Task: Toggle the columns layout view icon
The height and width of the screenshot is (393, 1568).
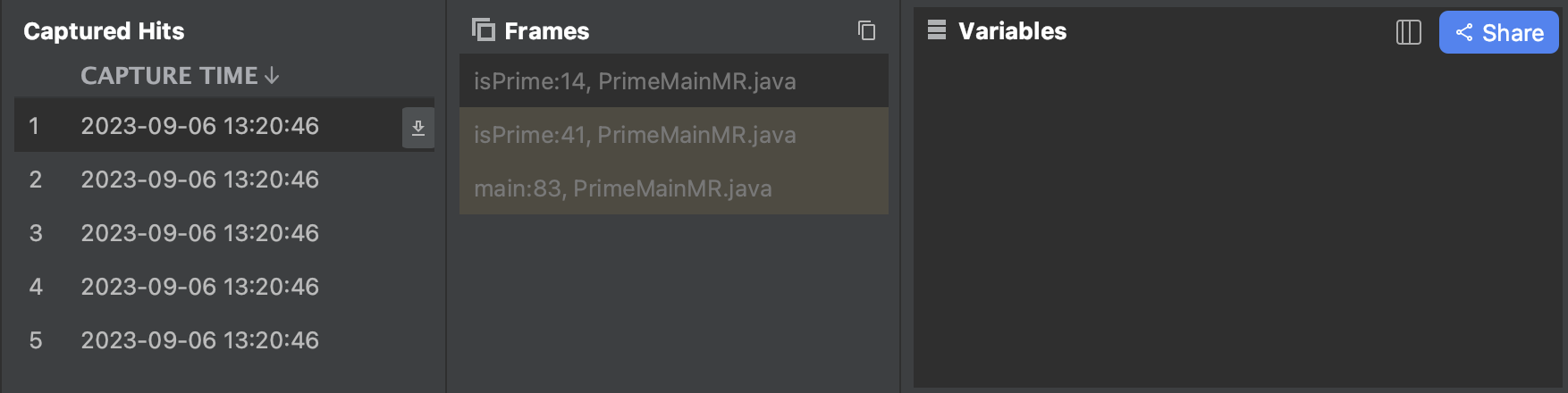Action: point(1408,32)
